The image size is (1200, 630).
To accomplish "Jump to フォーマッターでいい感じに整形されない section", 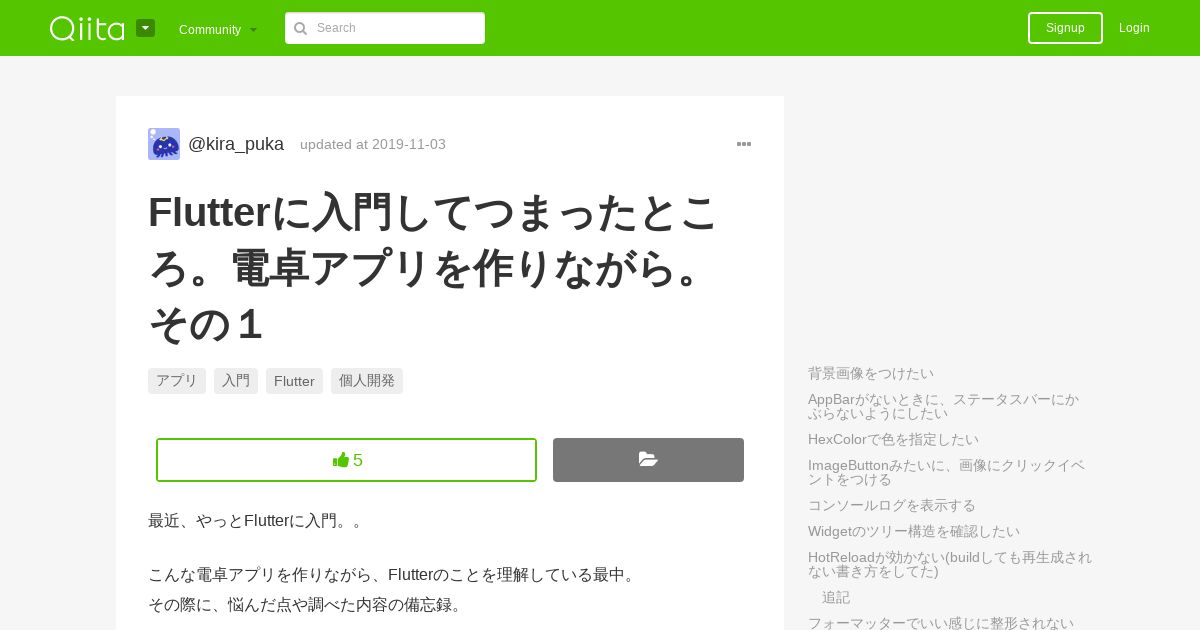I will (x=941, y=623).
